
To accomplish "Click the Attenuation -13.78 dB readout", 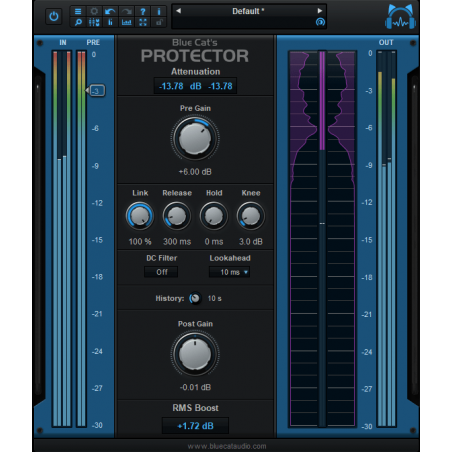I will [x=195, y=86].
